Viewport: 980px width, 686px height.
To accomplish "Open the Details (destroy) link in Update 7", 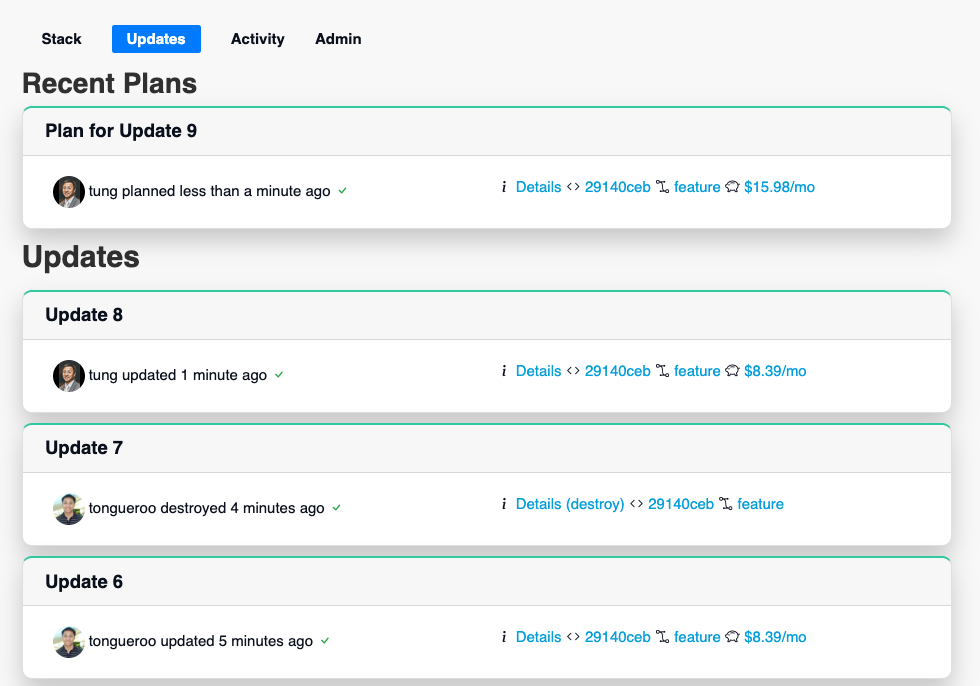I will click(570, 504).
